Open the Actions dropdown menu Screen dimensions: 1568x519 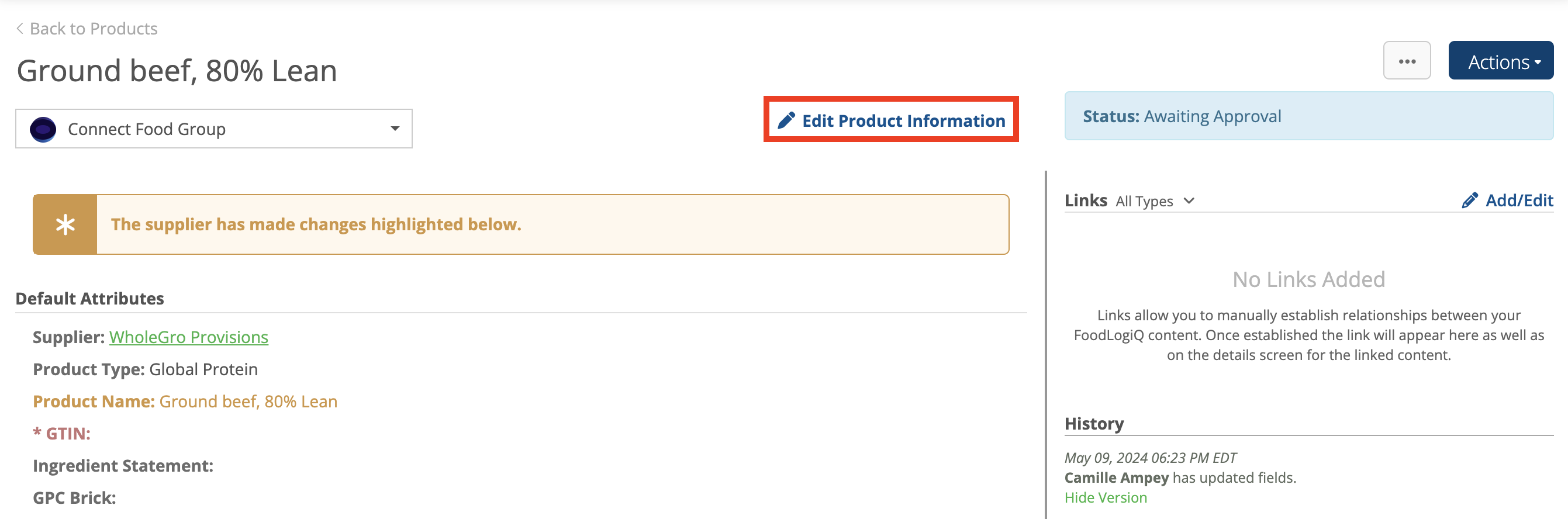pyautogui.click(x=1500, y=61)
